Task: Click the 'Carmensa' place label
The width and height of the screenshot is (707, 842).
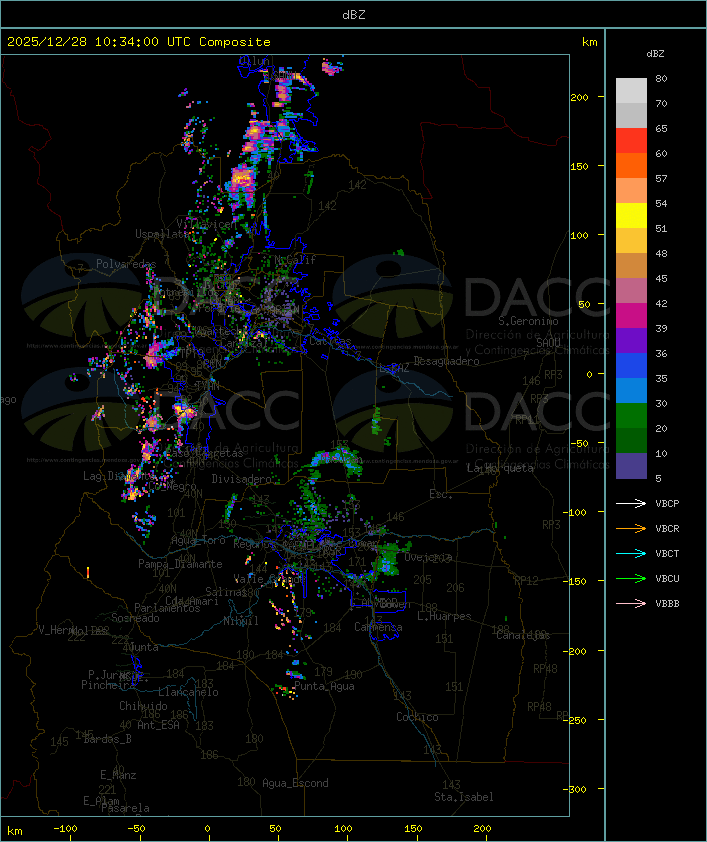Action: coord(378,627)
